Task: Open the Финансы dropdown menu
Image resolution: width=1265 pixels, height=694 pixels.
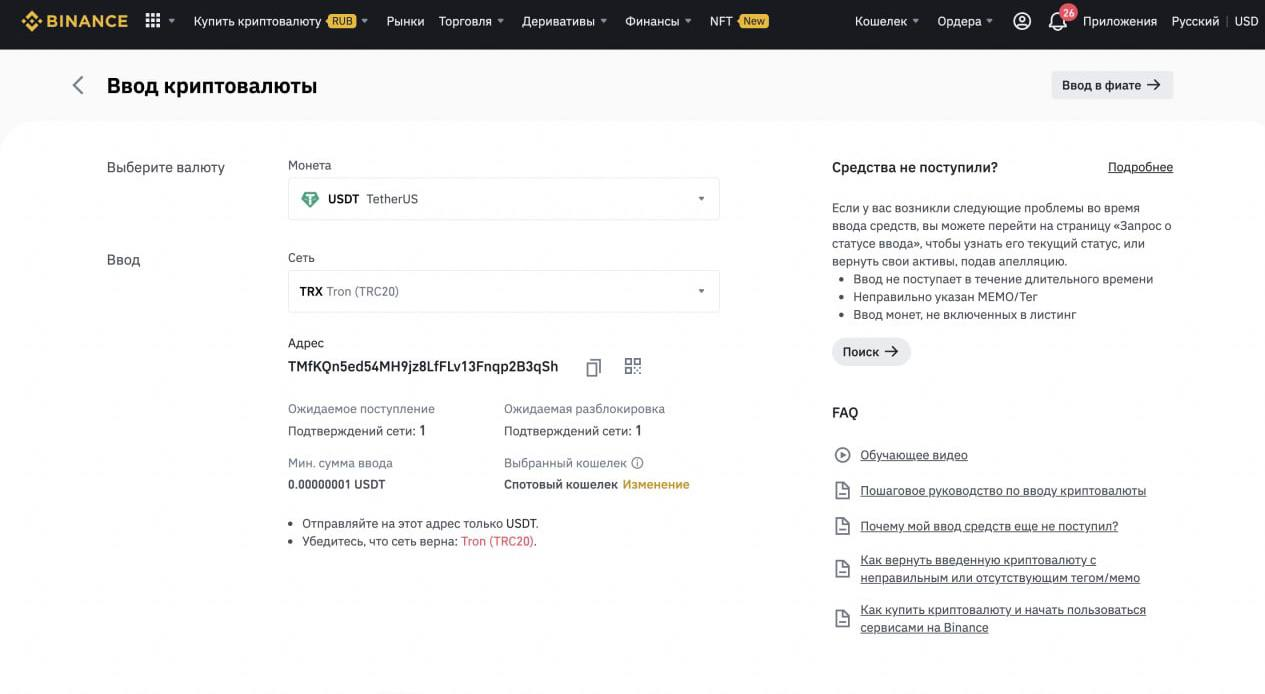Action: [x=658, y=21]
